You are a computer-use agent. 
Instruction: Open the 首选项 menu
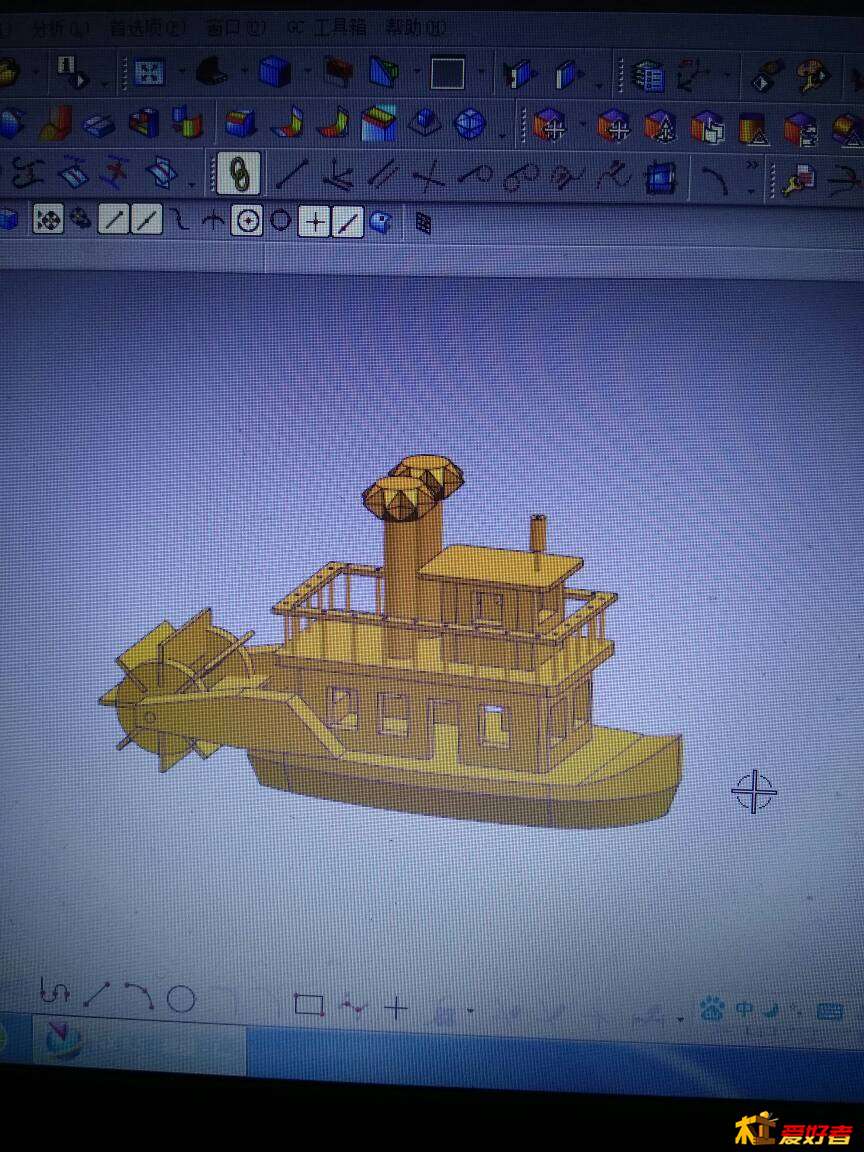pyautogui.click(x=147, y=29)
